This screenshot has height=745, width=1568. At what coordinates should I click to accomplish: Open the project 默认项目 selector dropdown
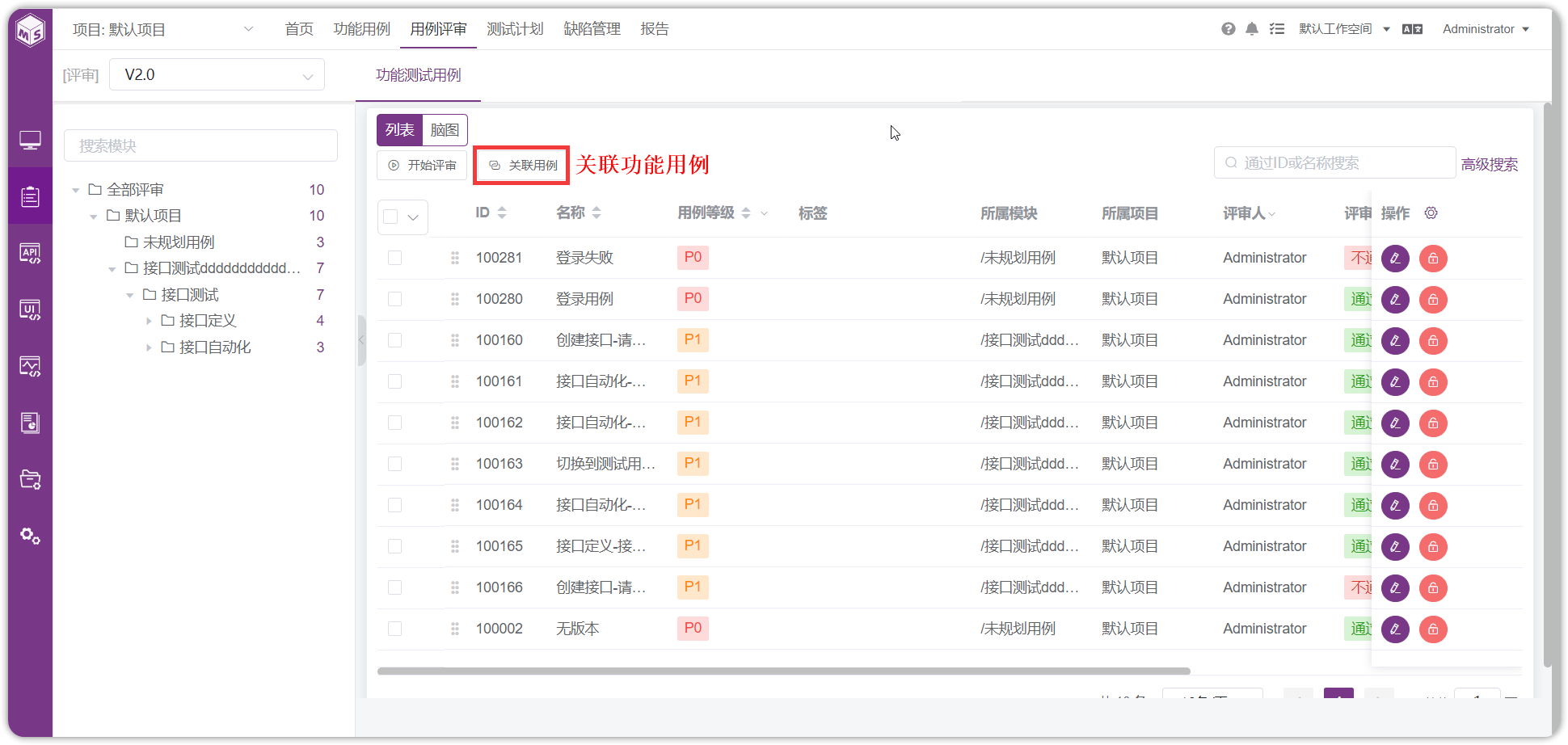coord(162,29)
